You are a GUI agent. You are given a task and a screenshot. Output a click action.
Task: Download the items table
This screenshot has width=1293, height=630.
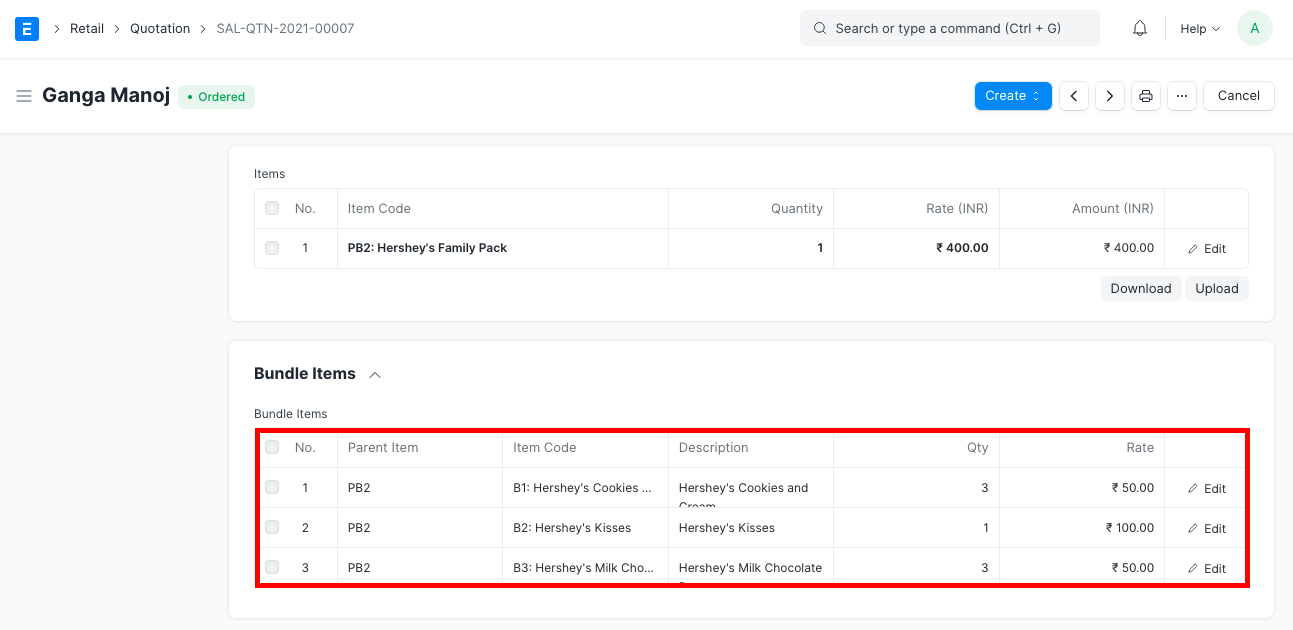pos(1141,288)
